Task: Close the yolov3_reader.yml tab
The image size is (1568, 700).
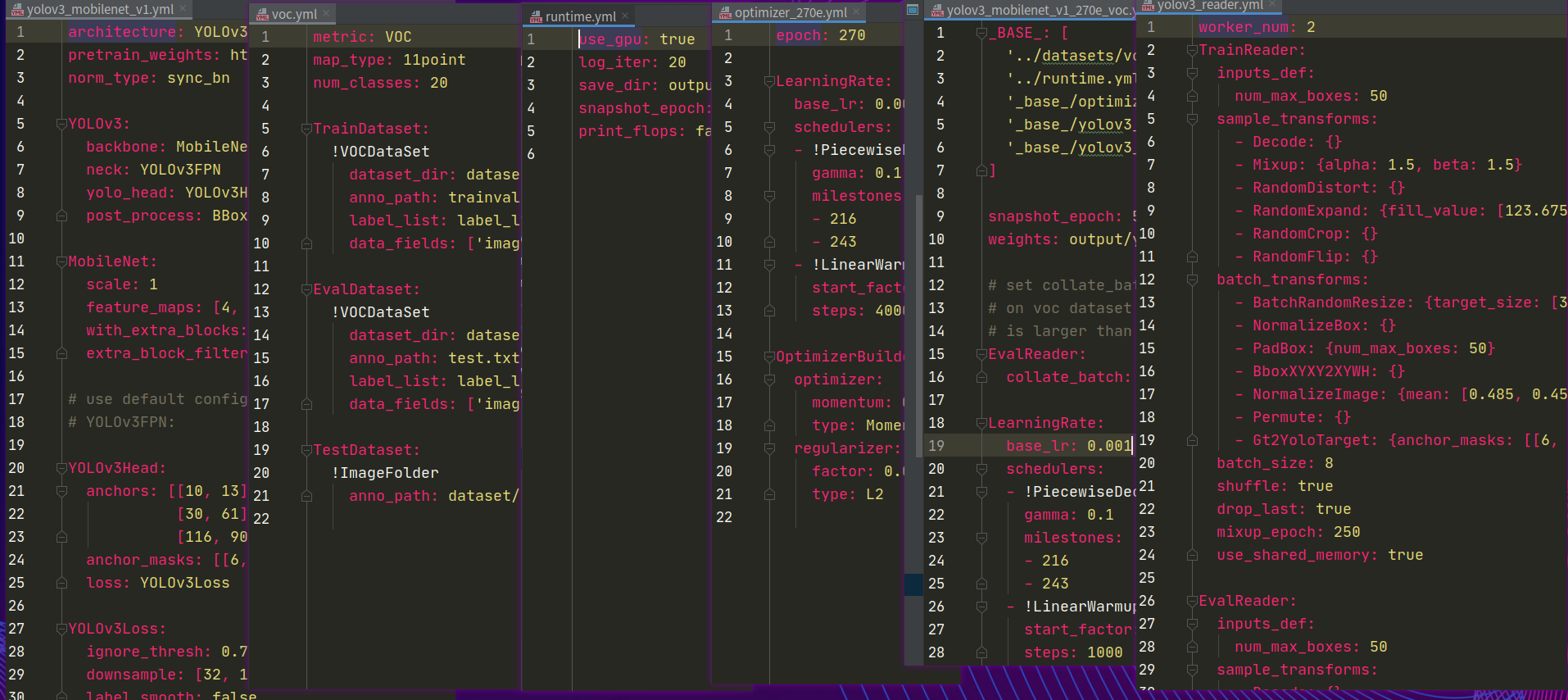Action: [x=1272, y=5]
